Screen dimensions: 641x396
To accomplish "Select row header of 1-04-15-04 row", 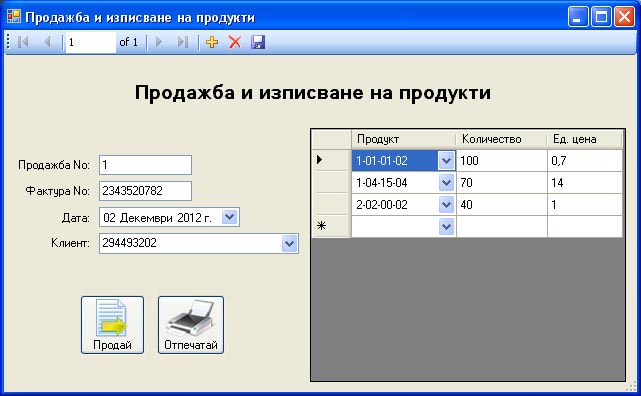I will (x=331, y=183).
